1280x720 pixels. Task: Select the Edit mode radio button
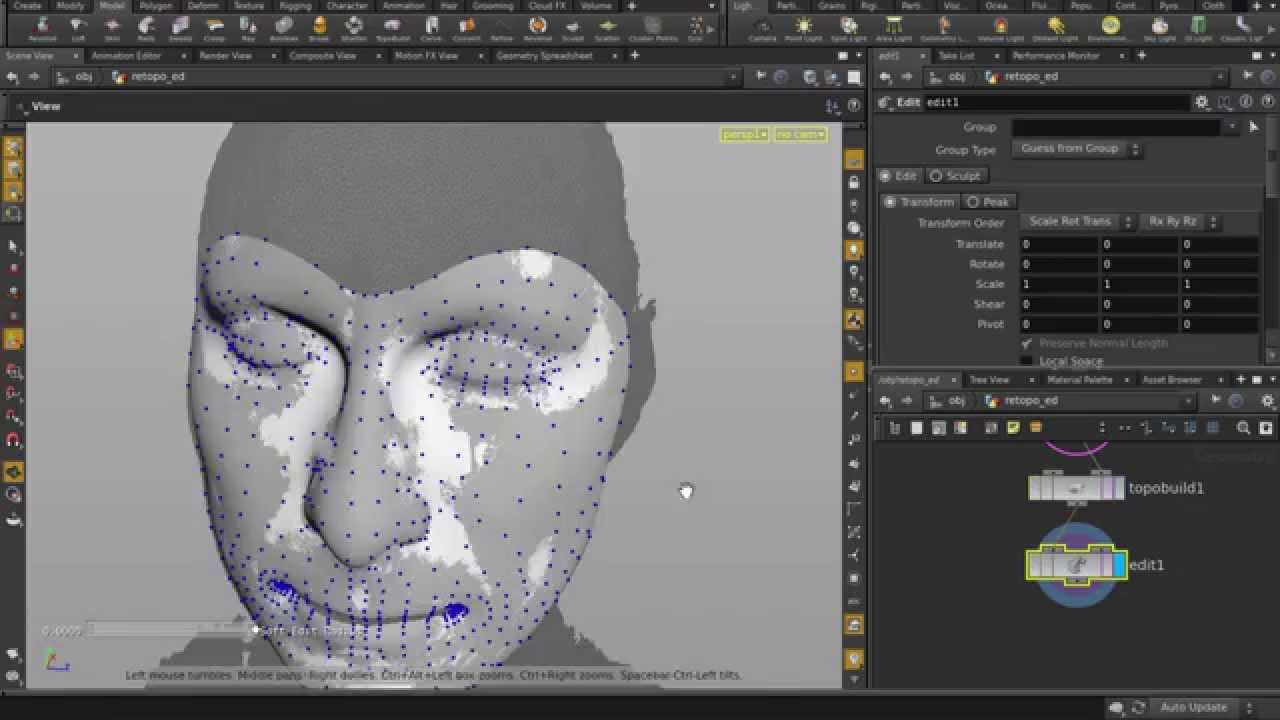(x=898, y=176)
